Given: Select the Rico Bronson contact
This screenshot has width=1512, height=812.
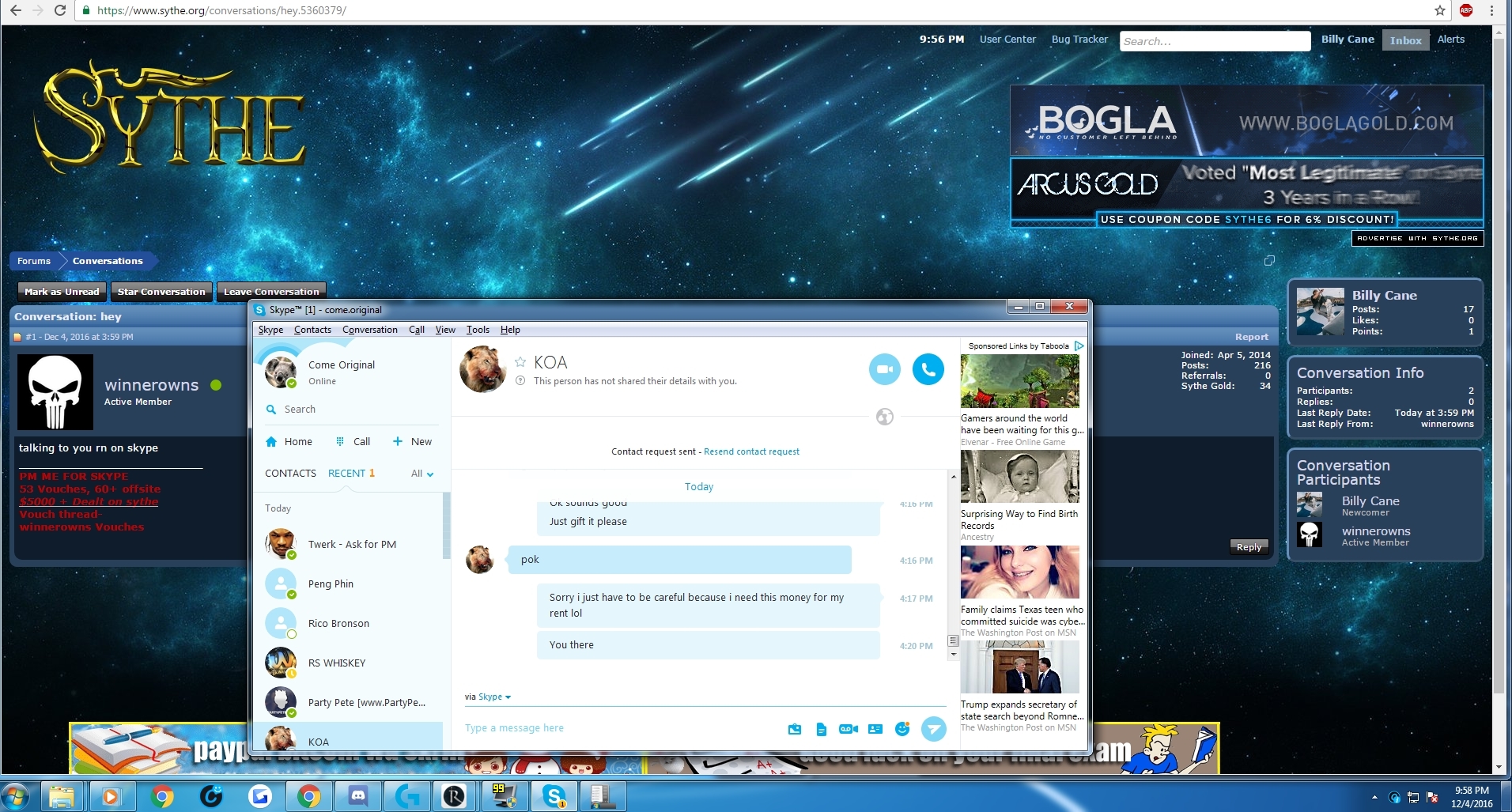Looking at the screenshot, I should point(348,624).
